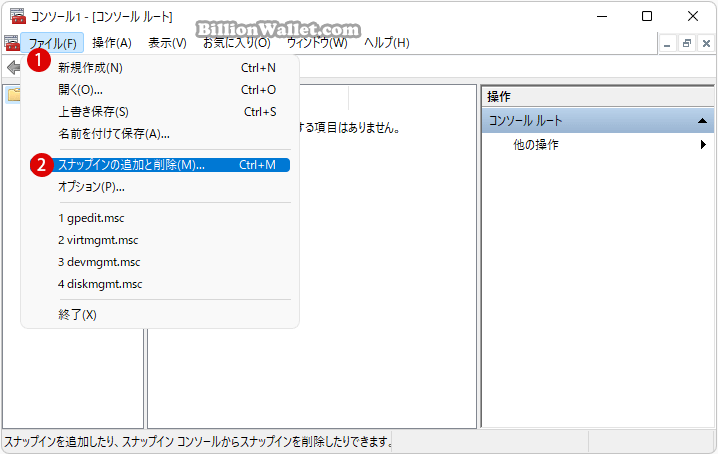This screenshot has width=718, height=454.
Task: Click the MMC toolbox icon in menu bar
Action: coord(12,43)
